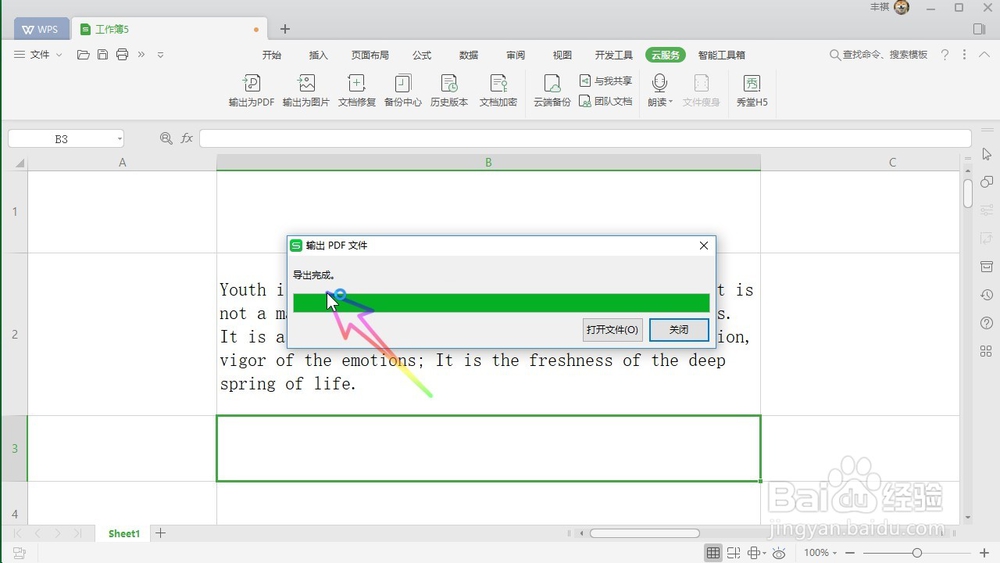Open the more options three-dot menu
The width and height of the screenshot is (1000, 563).
964,55
